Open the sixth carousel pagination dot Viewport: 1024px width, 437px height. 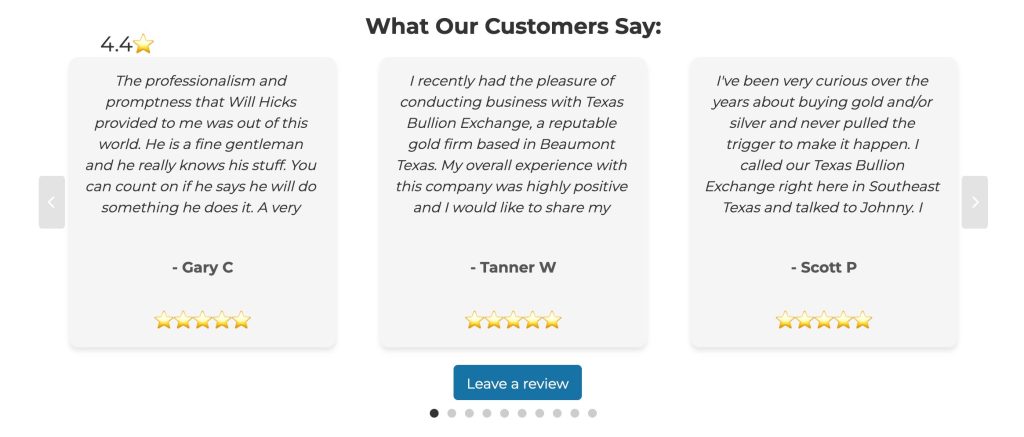tap(522, 413)
